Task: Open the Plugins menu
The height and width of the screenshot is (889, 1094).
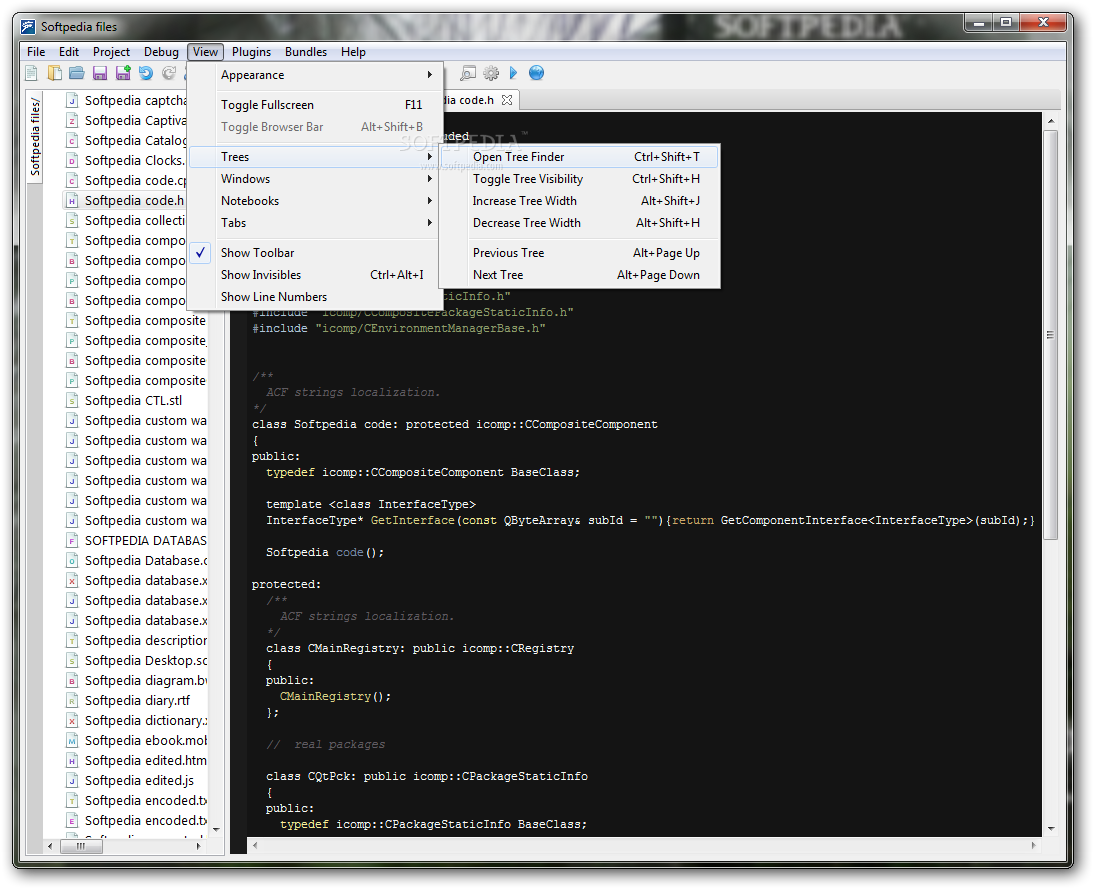Action: 251,52
